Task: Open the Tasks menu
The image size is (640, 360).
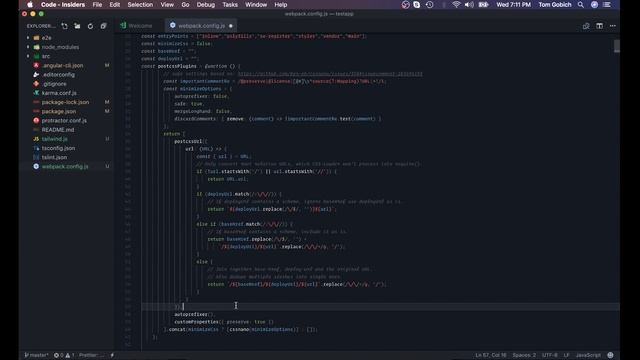Action: 230,5
